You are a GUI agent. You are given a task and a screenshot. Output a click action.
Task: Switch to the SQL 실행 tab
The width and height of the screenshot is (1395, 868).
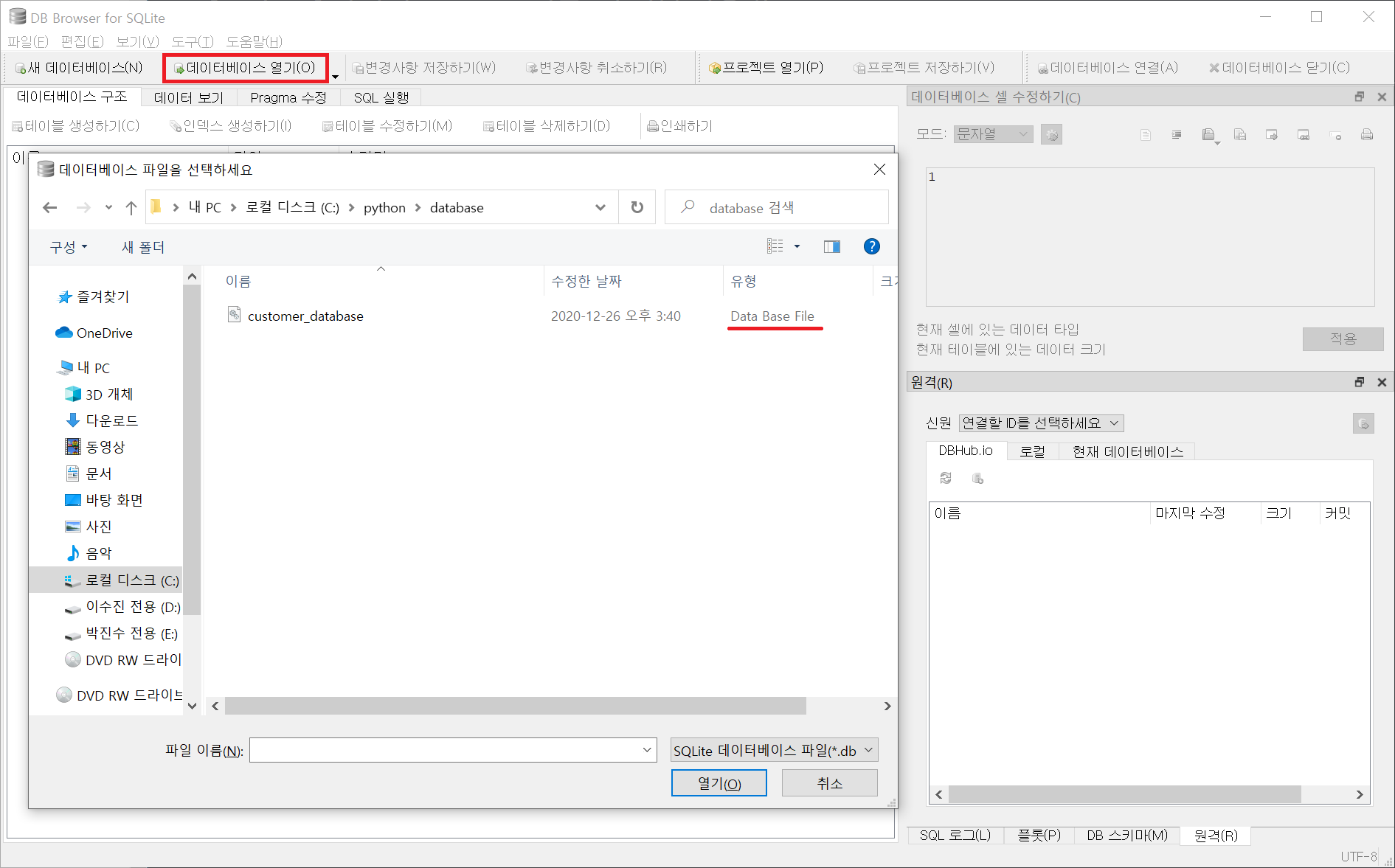pyautogui.click(x=381, y=97)
